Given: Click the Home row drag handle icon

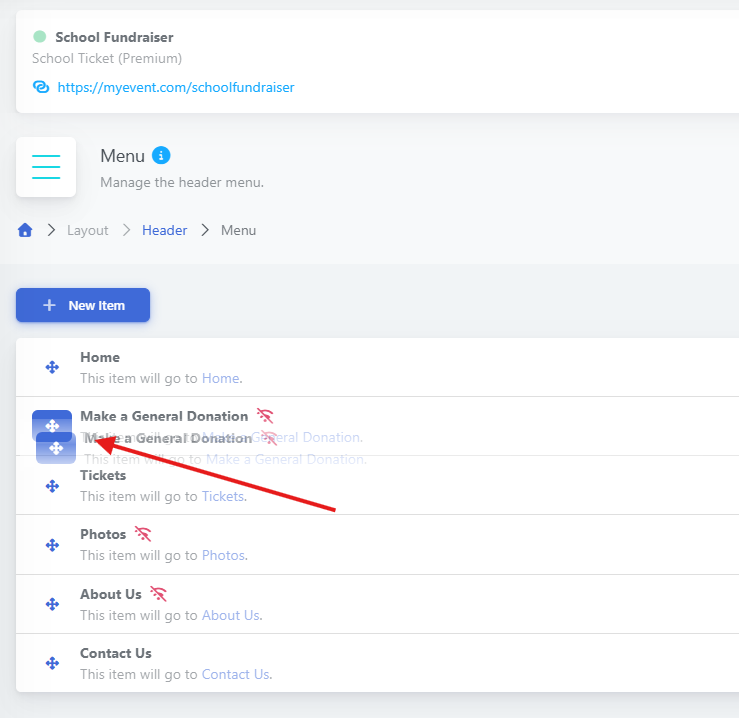Looking at the screenshot, I should point(52,368).
